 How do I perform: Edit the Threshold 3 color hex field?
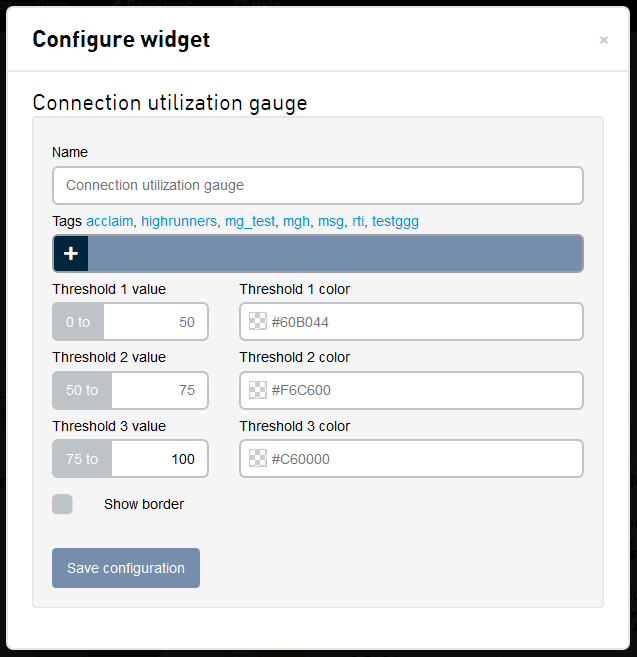point(420,460)
